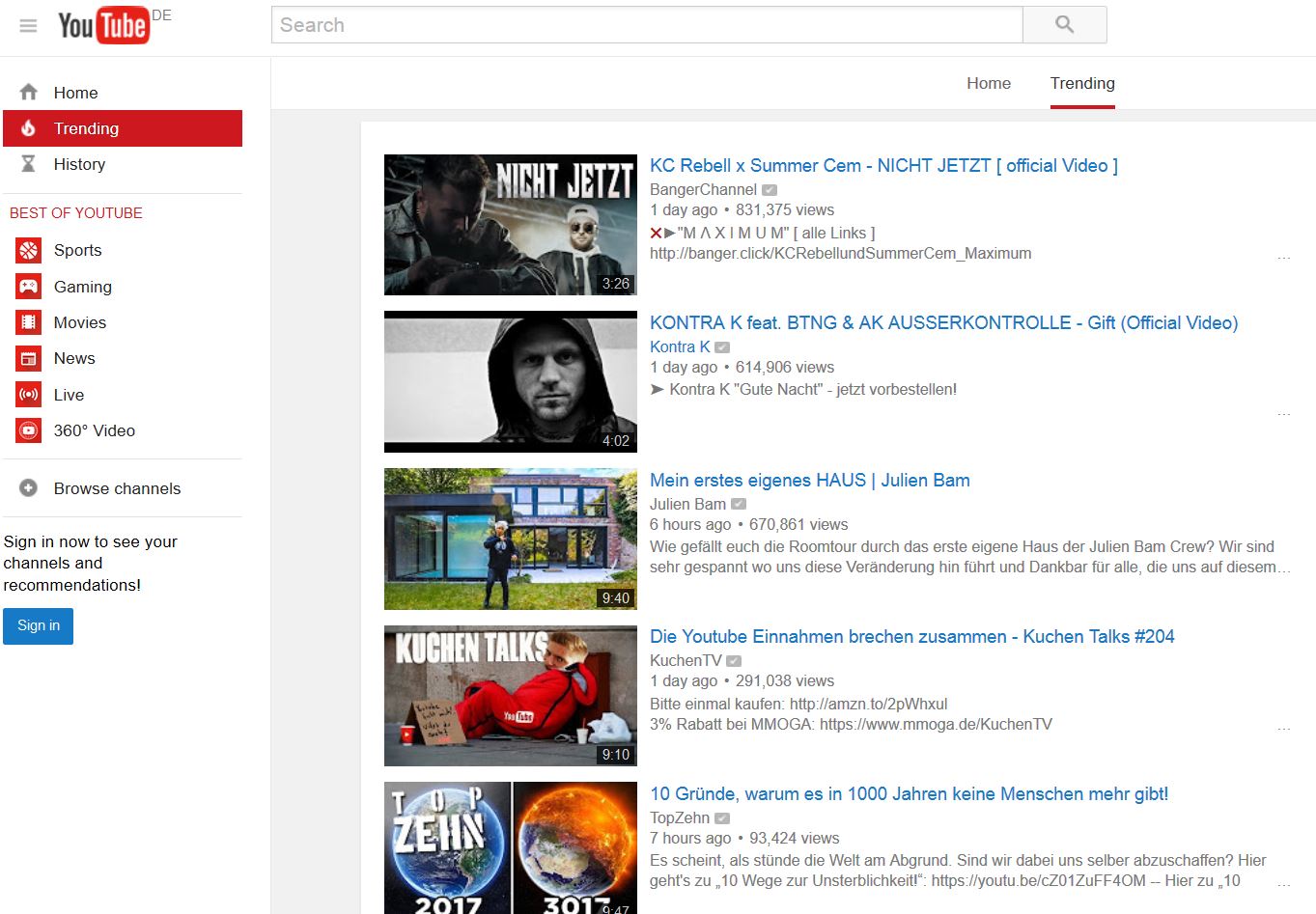The image size is (1316, 914).
Task: Open KC Rebell x Summer Cem video title
Action: 883,166
